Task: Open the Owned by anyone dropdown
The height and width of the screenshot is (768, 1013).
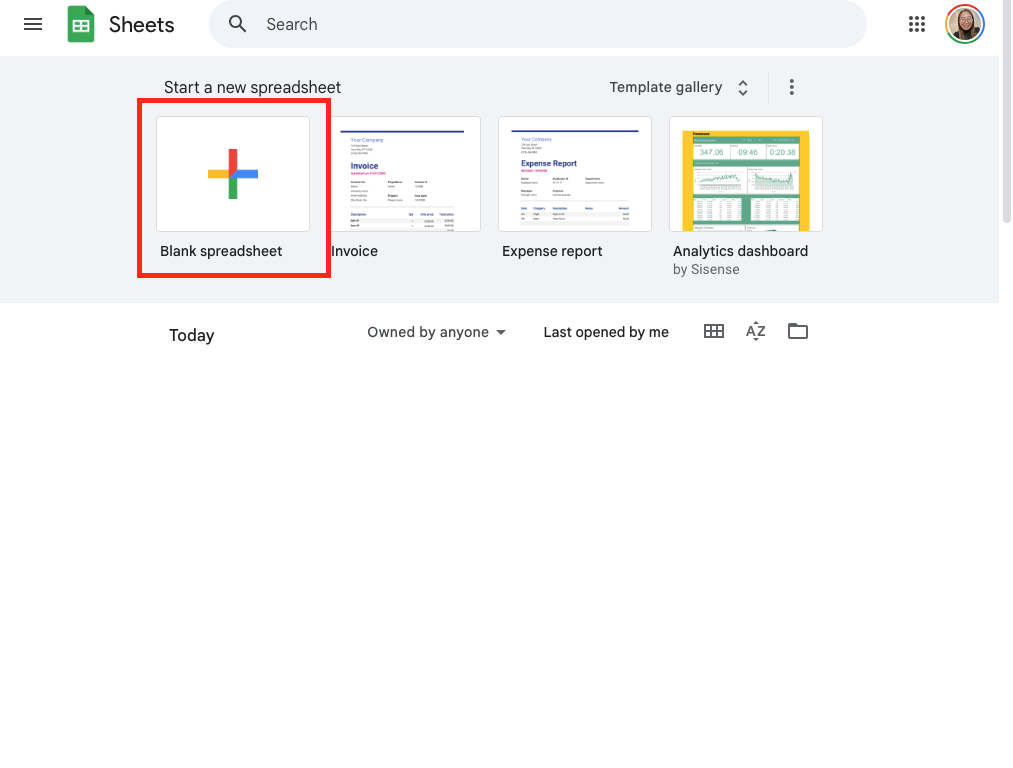Action: tap(437, 332)
